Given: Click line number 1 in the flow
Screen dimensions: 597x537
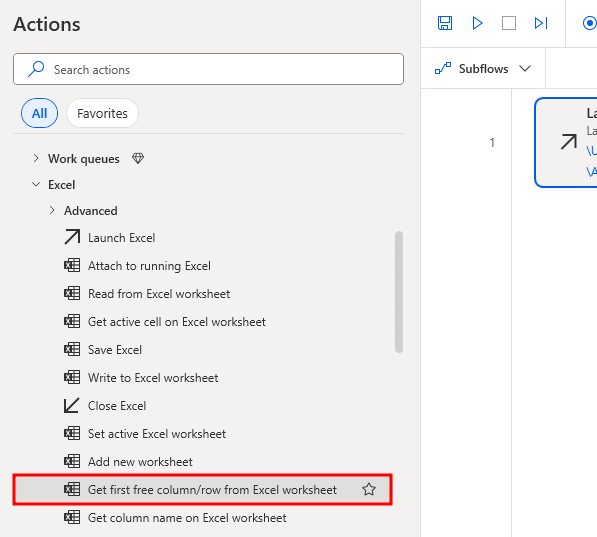Looking at the screenshot, I should [x=492, y=143].
